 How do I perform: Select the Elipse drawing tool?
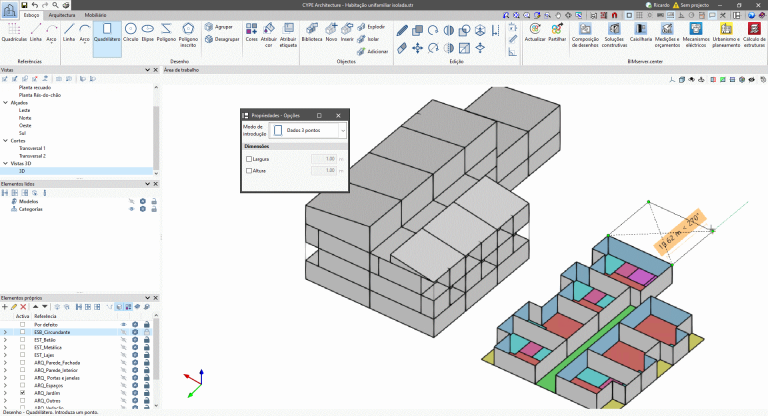click(147, 32)
